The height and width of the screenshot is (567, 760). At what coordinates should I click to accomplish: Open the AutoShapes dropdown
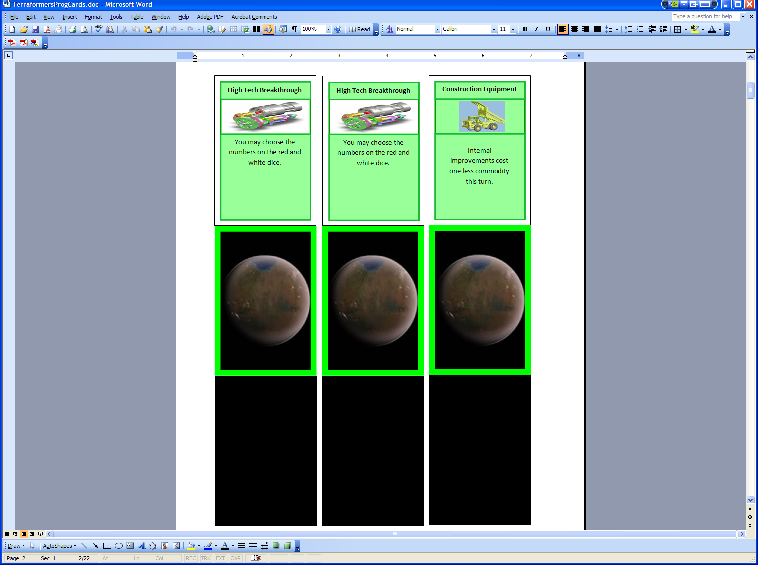point(59,546)
